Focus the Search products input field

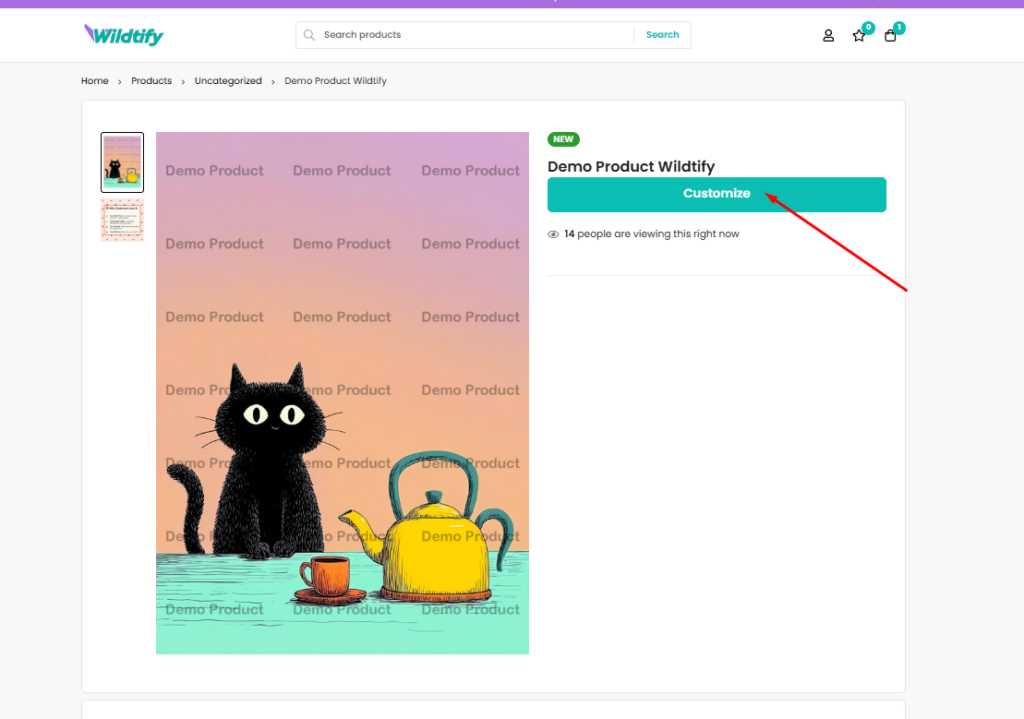pyautogui.click(x=470, y=35)
